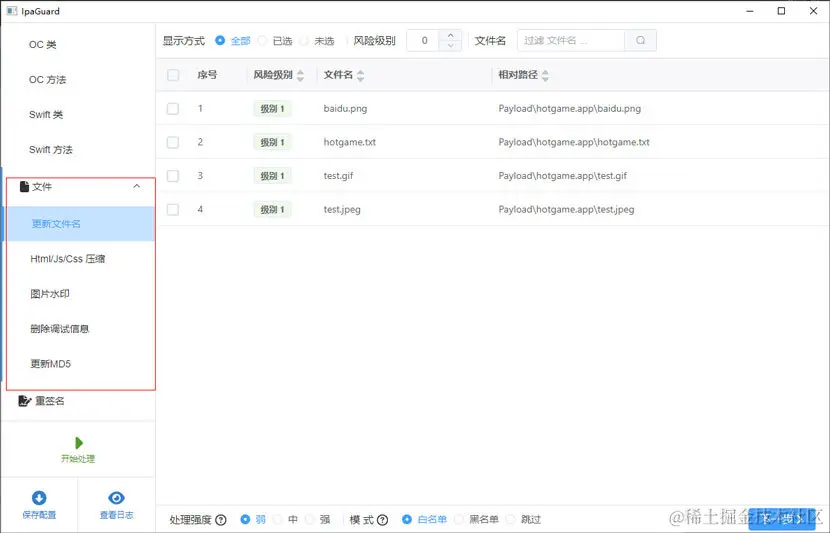This screenshot has height=533, width=830.
Task: Maximize the IpaGuard window
Action: tap(781, 11)
